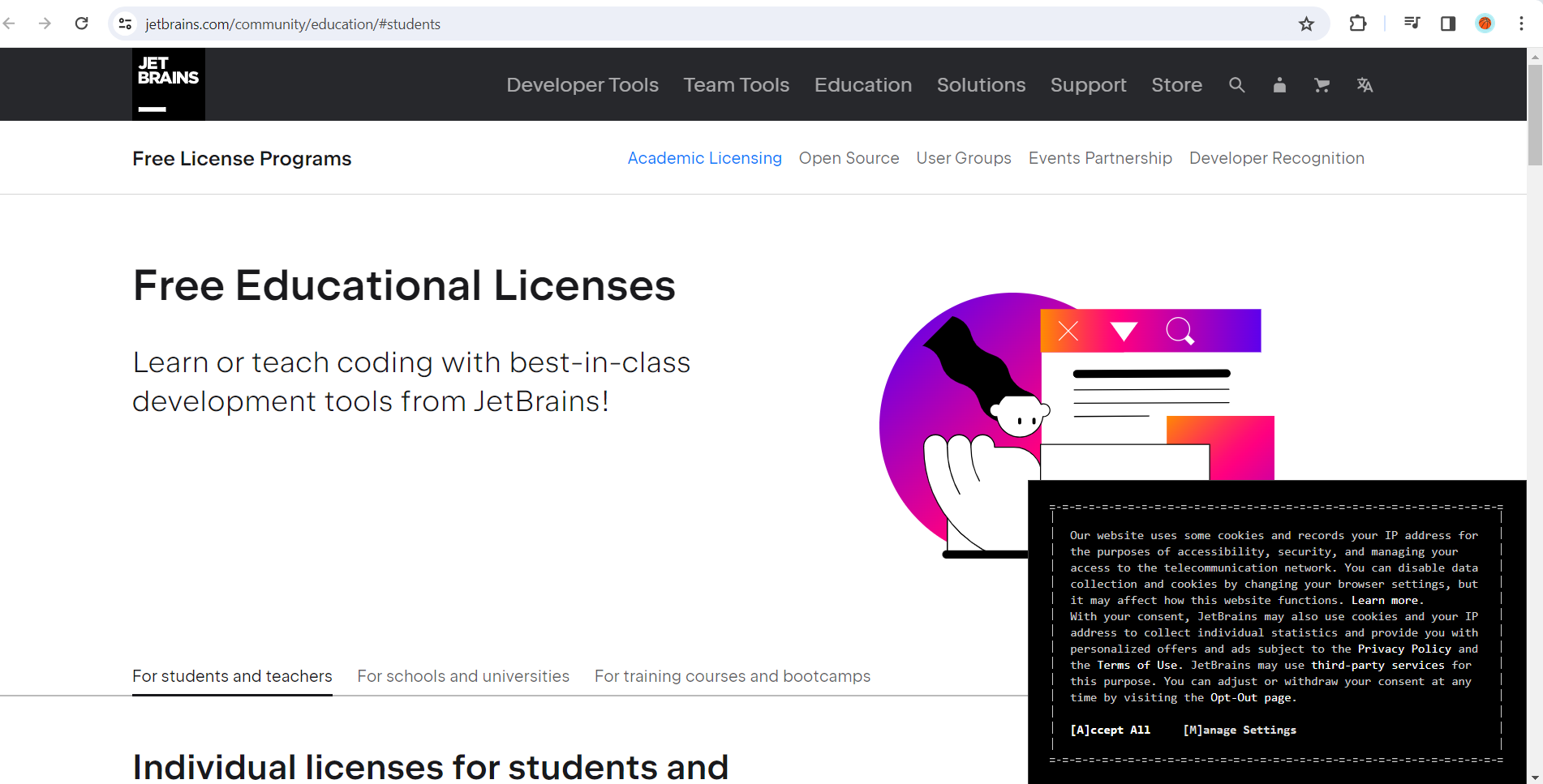
Task: Toggle the browser side panel icon
Action: pyautogui.click(x=1448, y=24)
